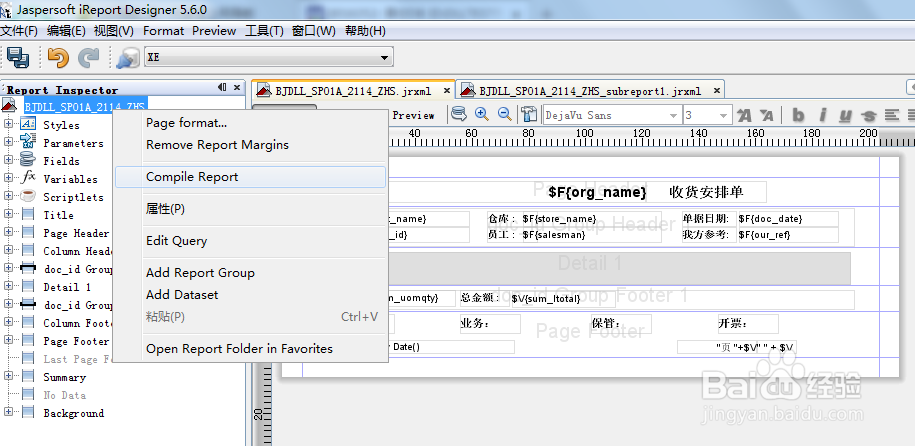
Task: Choose Compile Report from context menu
Action: [x=250, y=177]
